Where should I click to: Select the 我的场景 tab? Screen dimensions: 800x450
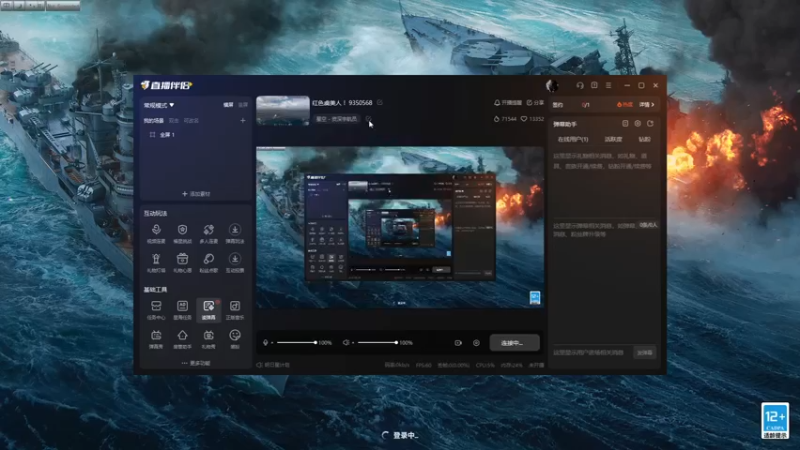pyautogui.click(x=153, y=121)
